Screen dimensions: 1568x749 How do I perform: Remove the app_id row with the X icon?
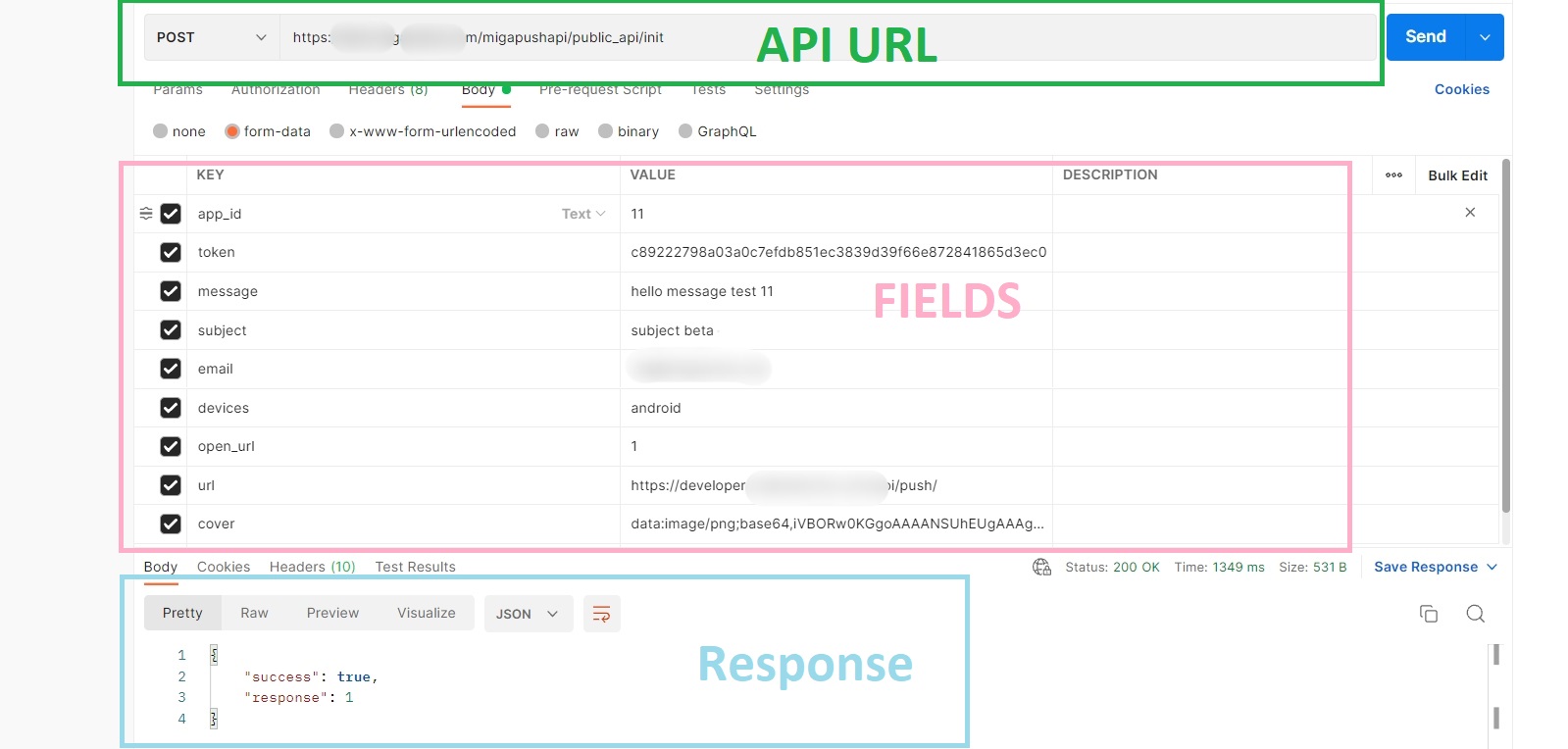coord(1470,212)
